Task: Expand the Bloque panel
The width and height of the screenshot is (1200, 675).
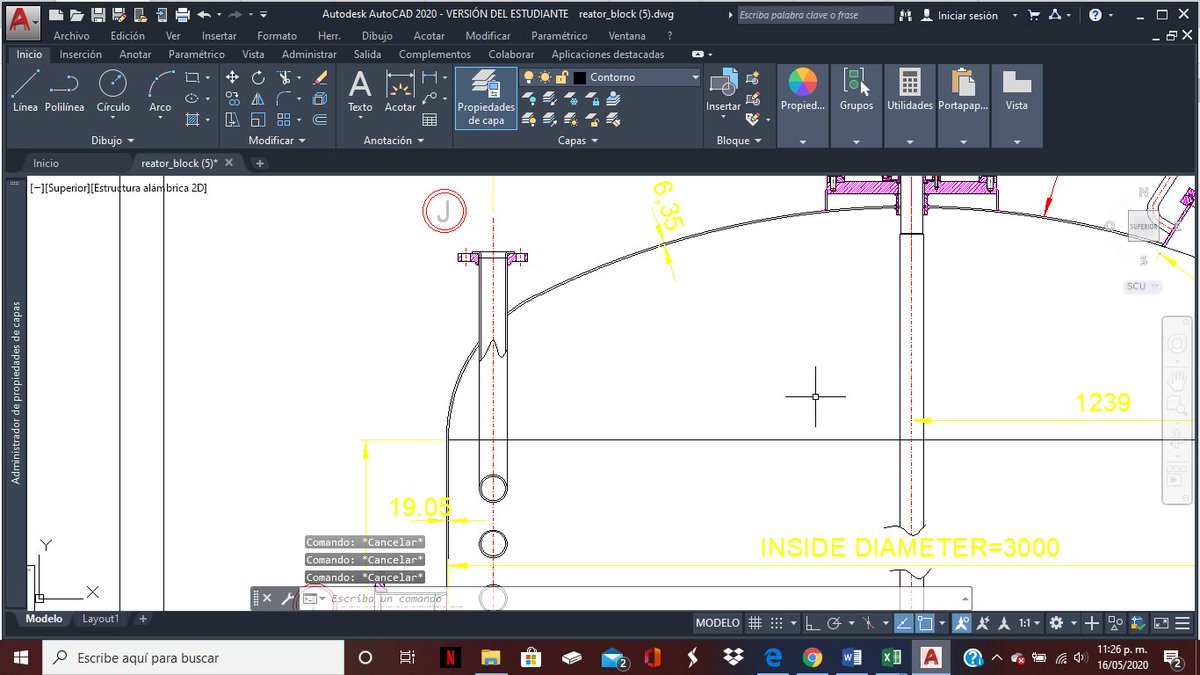Action: (739, 141)
